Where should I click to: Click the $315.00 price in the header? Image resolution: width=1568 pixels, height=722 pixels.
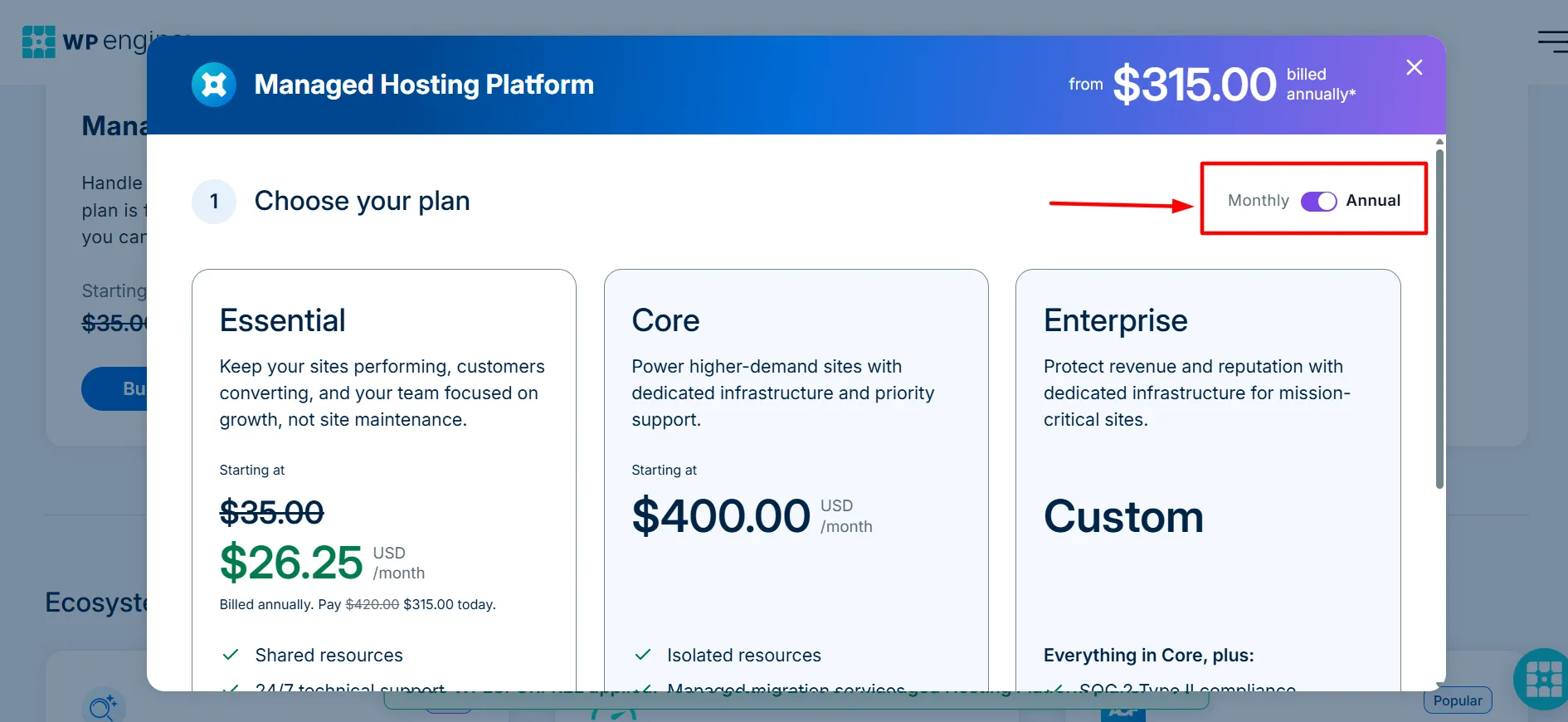[1195, 85]
